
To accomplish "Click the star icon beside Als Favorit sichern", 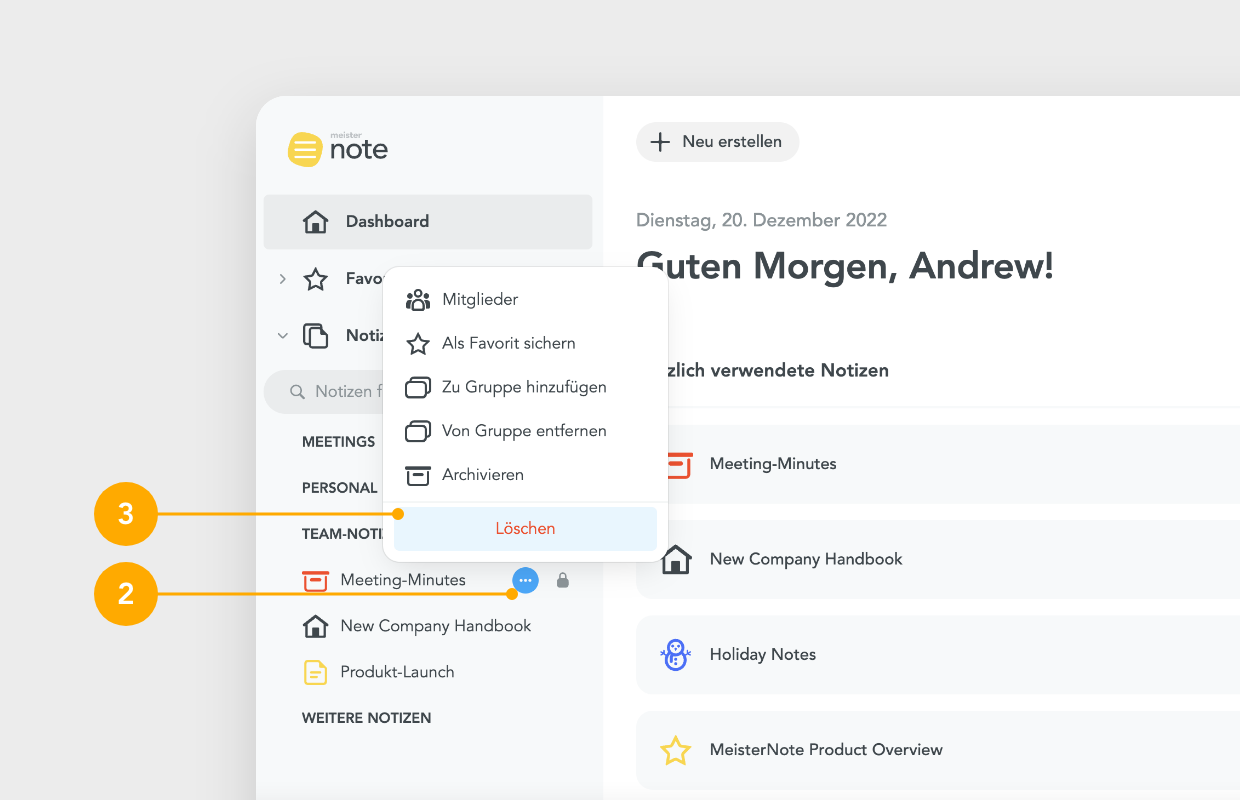I will [418, 344].
